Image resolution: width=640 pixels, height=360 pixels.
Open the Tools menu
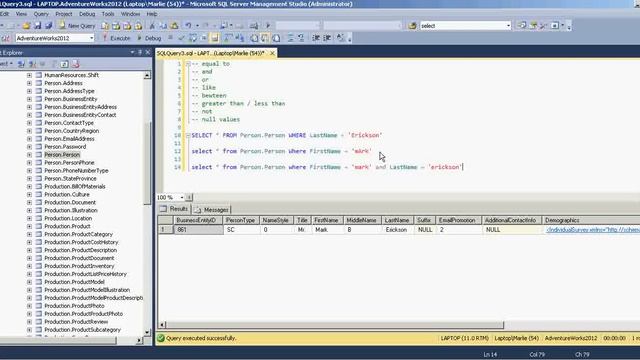click(x=108, y=14)
